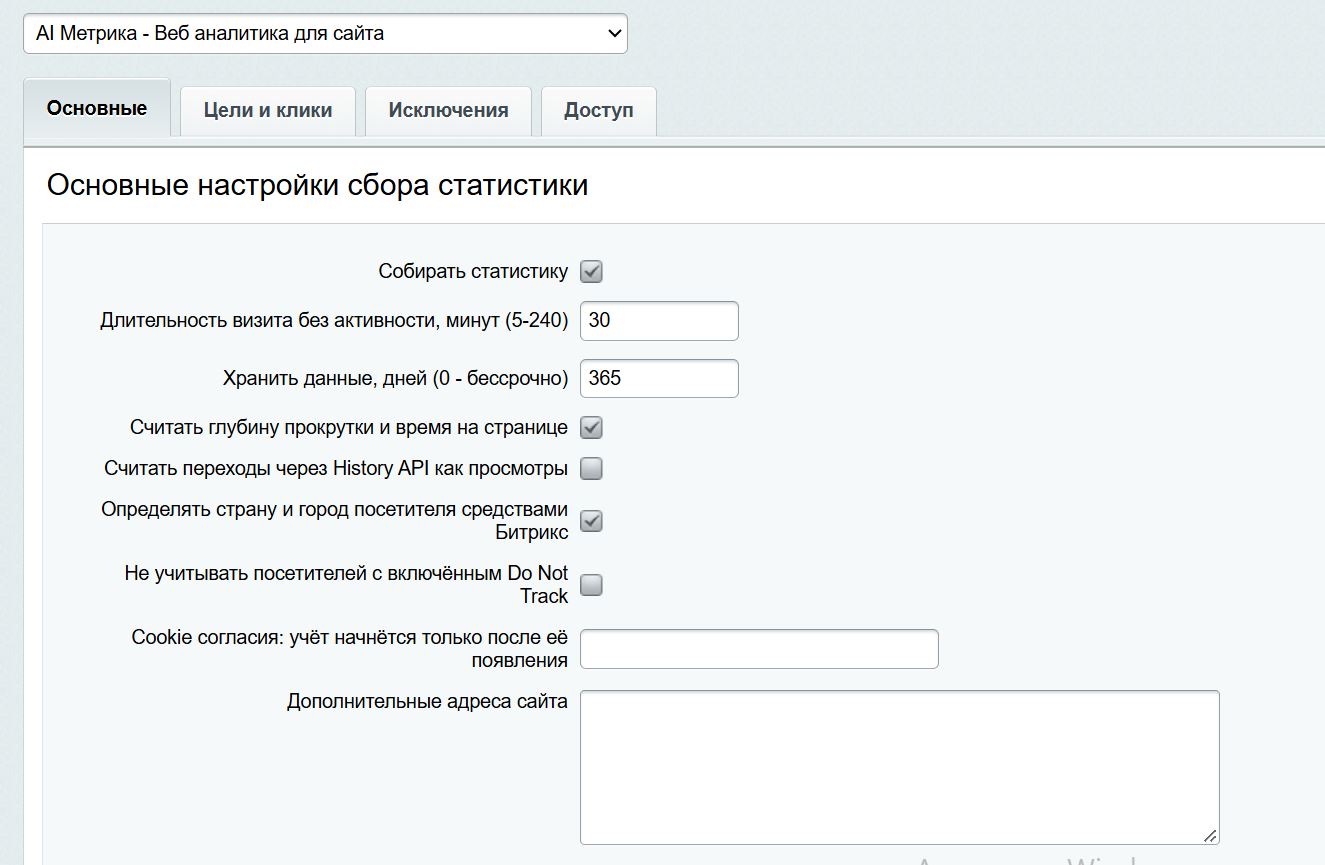Image resolution: width=1325 pixels, height=865 pixels.
Task: Open the Цели и клики tab
Action: pyautogui.click(x=268, y=110)
